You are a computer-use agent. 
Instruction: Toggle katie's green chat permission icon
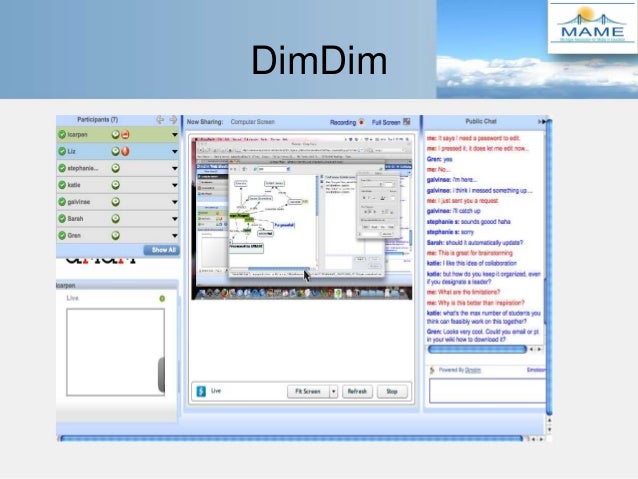[116, 185]
